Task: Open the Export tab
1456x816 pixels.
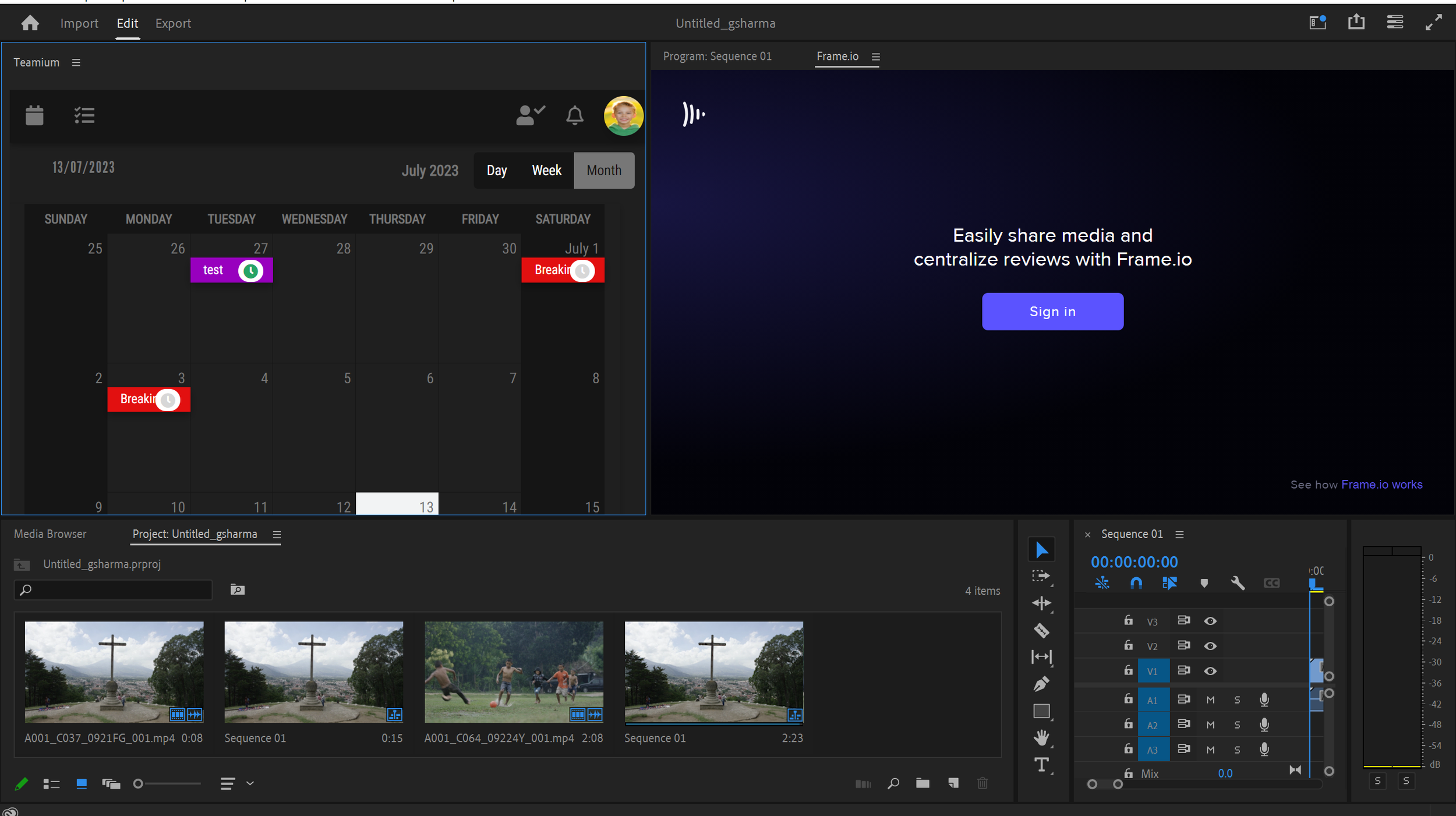Action: 173,23
